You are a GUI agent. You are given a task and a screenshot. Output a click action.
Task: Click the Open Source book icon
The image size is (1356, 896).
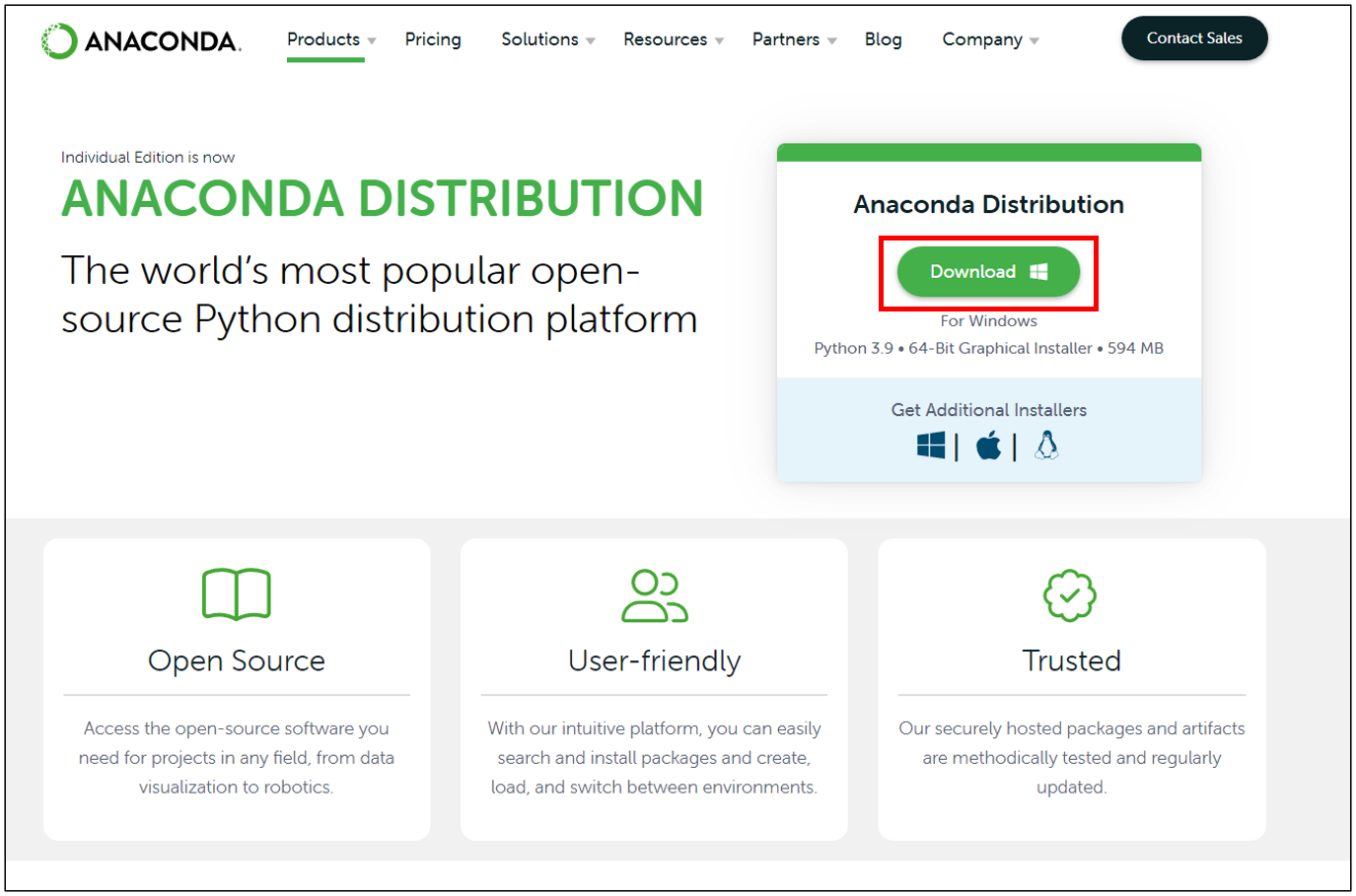pos(237,593)
